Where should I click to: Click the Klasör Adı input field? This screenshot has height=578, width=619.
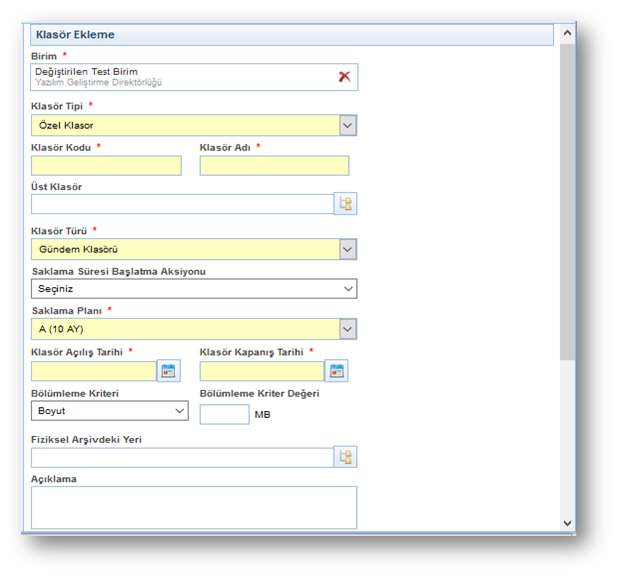(274, 166)
